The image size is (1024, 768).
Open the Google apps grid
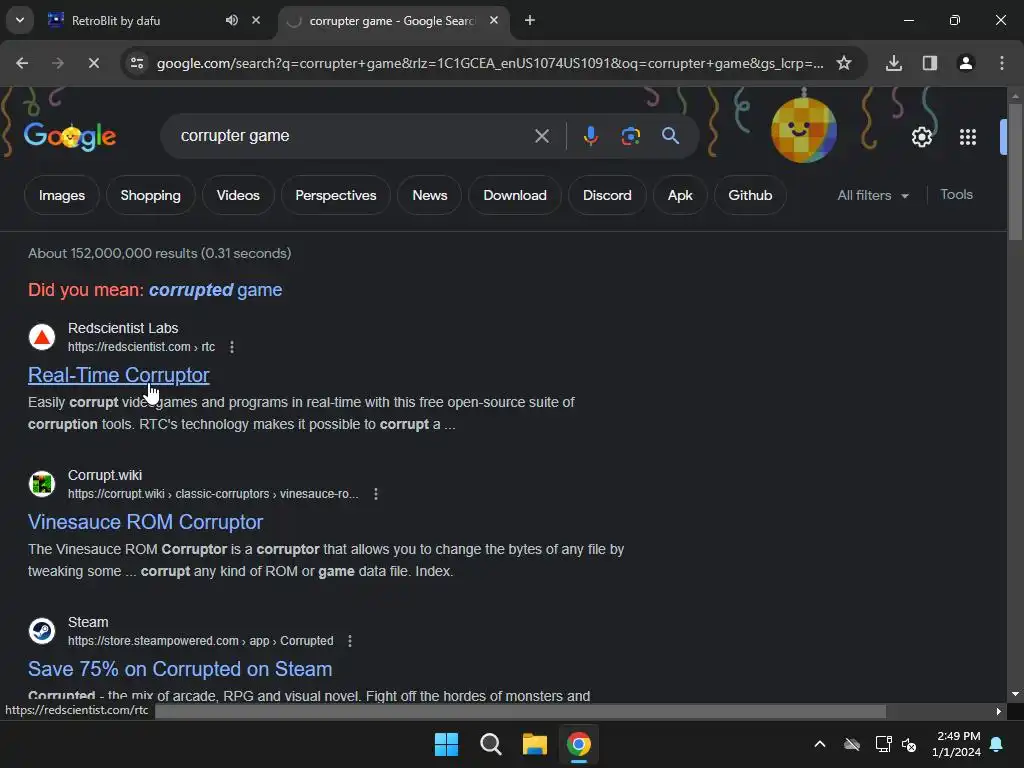pos(967,137)
